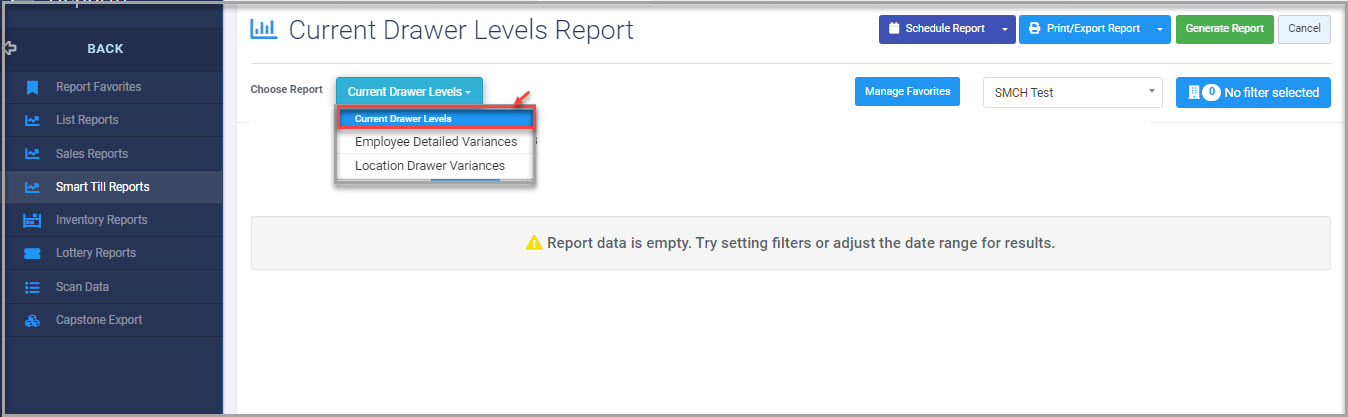Open the No filter selected button
This screenshot has width=1348, height=417.
1253,92
